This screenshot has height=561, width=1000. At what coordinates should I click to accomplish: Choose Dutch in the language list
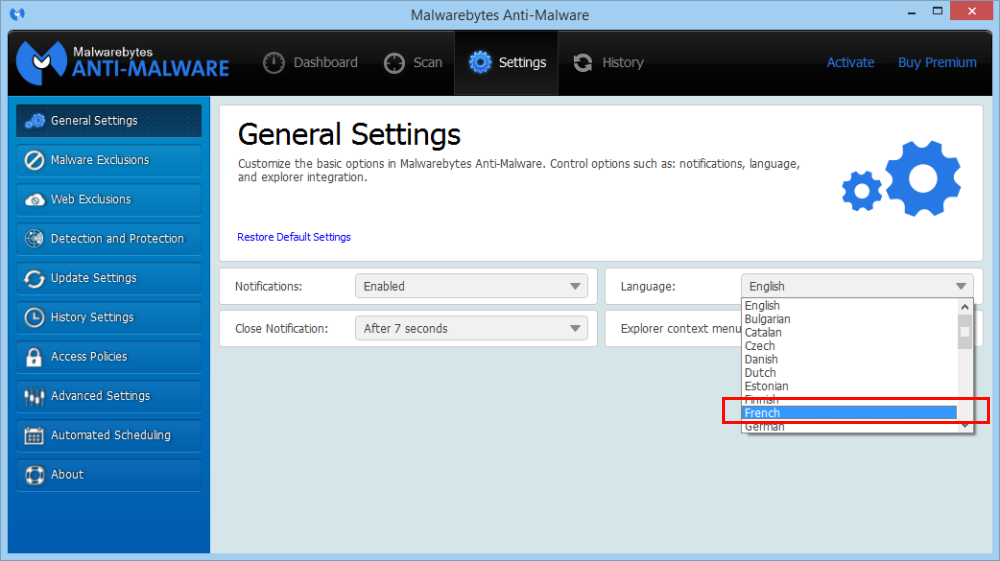(849, 373)
